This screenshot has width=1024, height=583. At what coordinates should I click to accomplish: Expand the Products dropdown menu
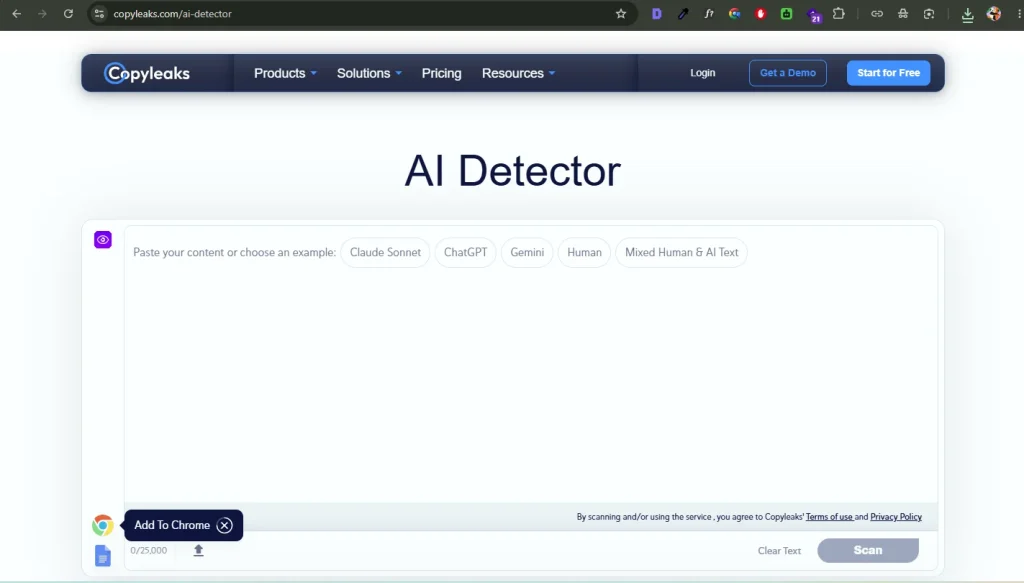(285, 73)
